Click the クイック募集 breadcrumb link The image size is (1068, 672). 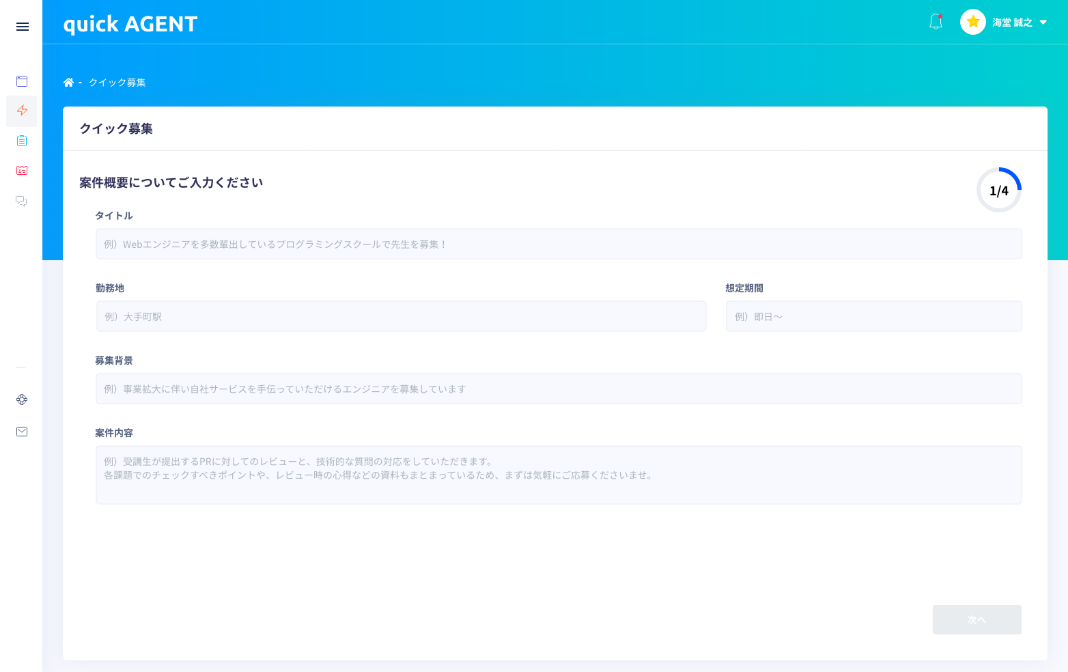(117, 82)
